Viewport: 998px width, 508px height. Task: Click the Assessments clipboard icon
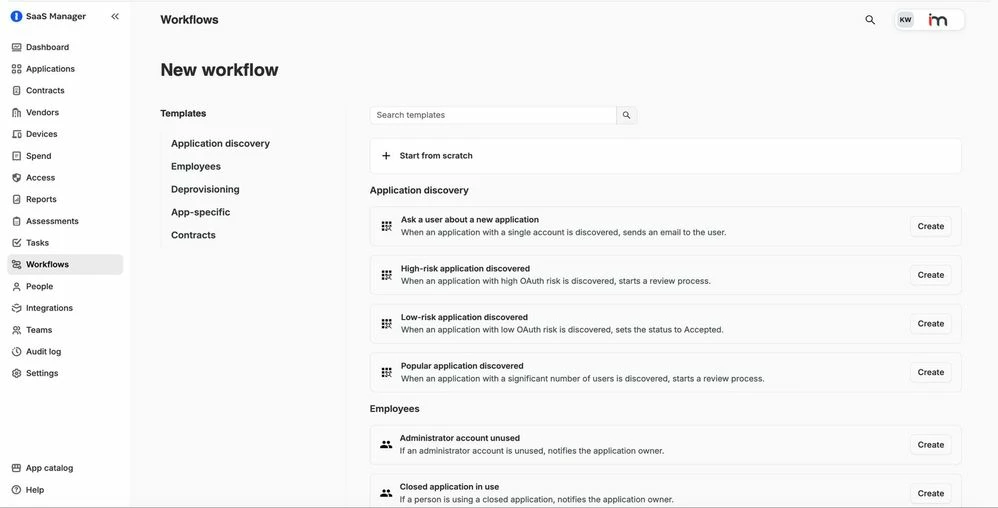point(17,221)
